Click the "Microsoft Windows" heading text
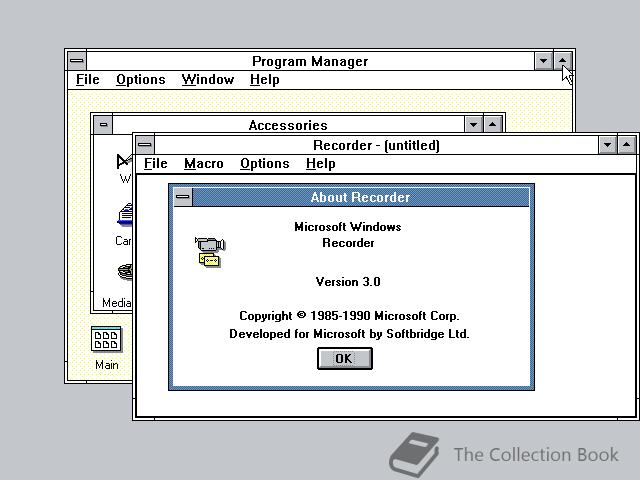This screenshot has width=640, height=480. (x=348, y=227)
